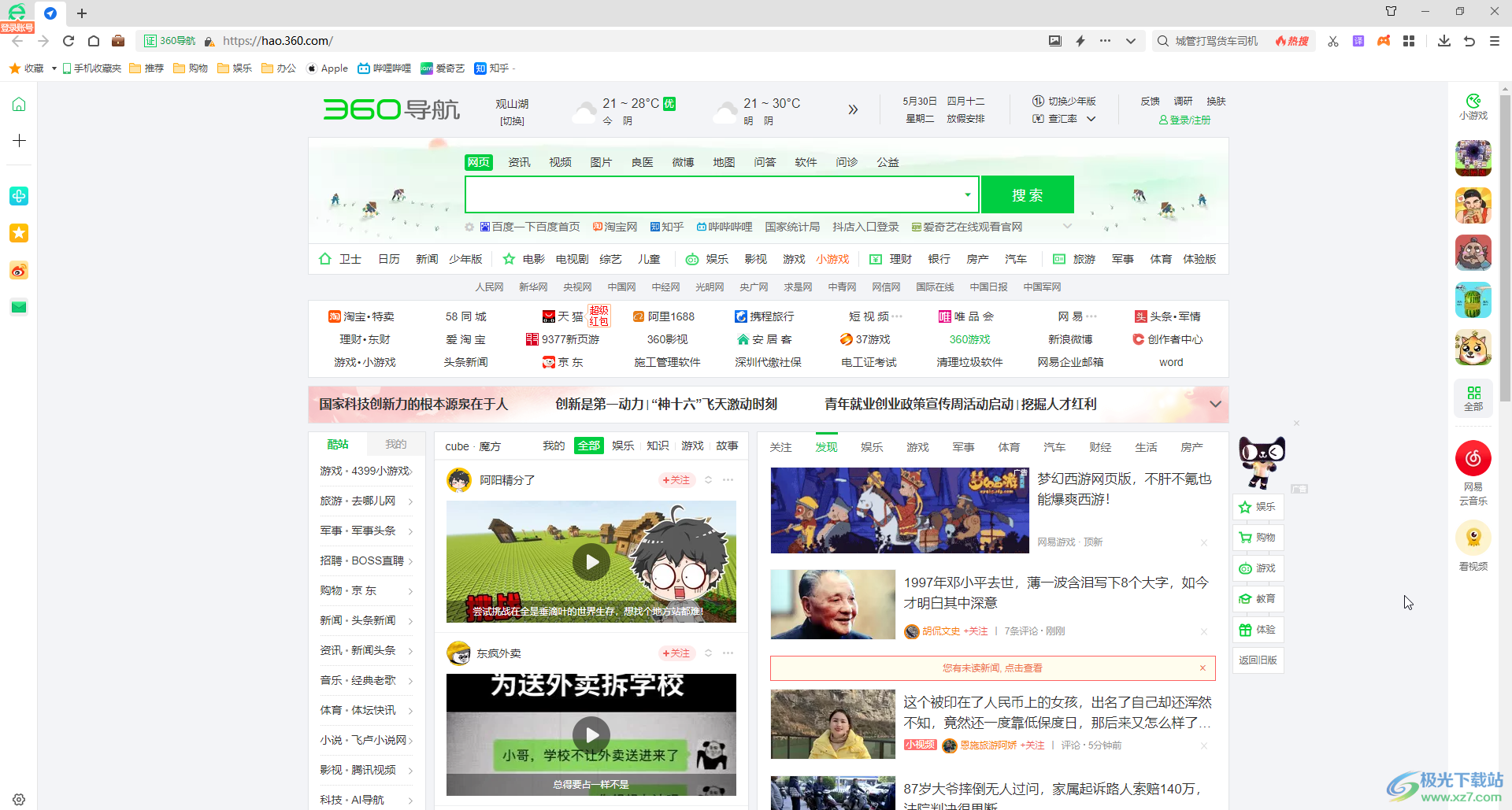Open 小游戏 icon in right sidebar
This screenshot has width=1512, height=810.
coord(1473,107)
